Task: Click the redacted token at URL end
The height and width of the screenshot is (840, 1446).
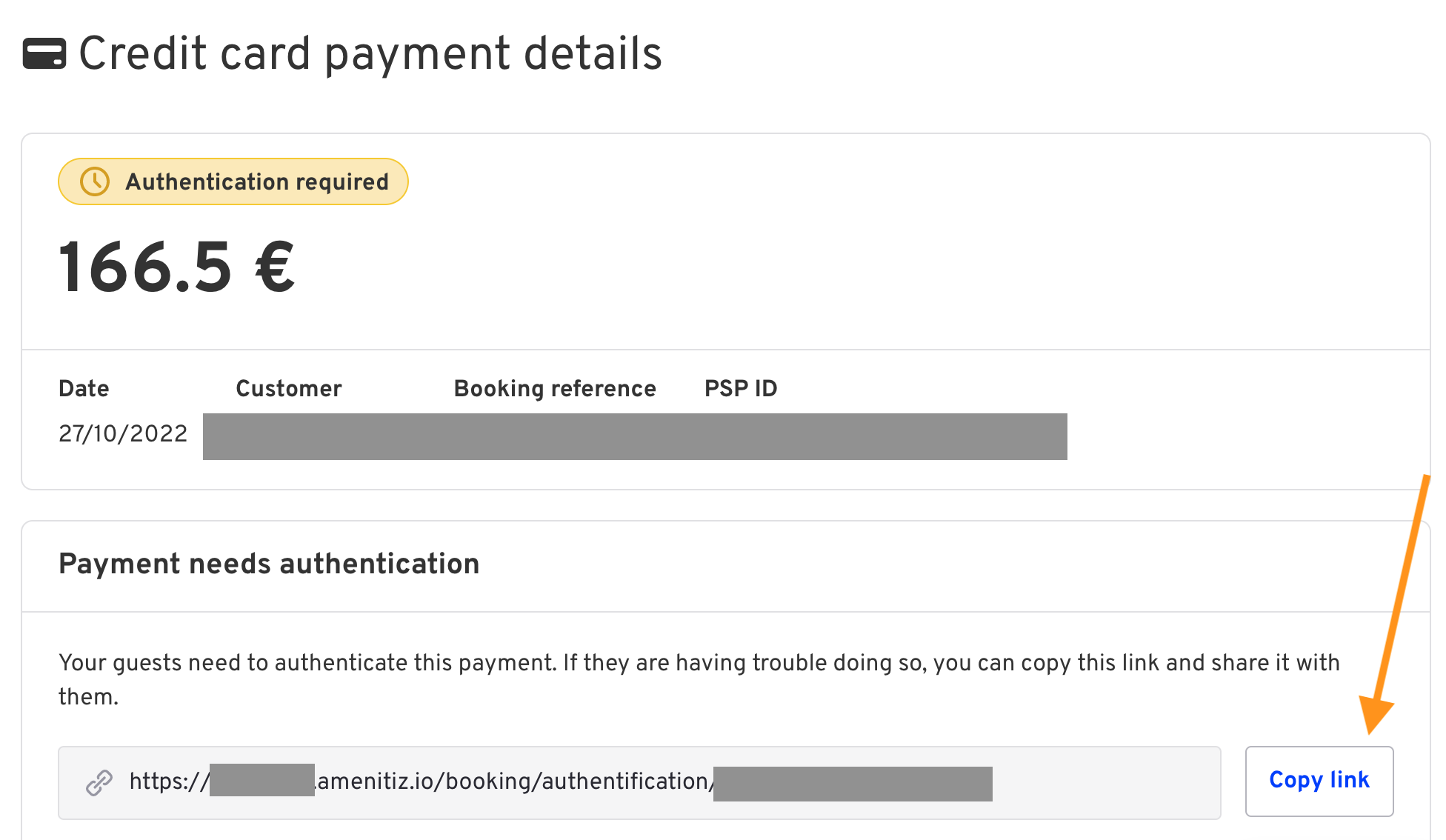Action: tap(853, 784)
